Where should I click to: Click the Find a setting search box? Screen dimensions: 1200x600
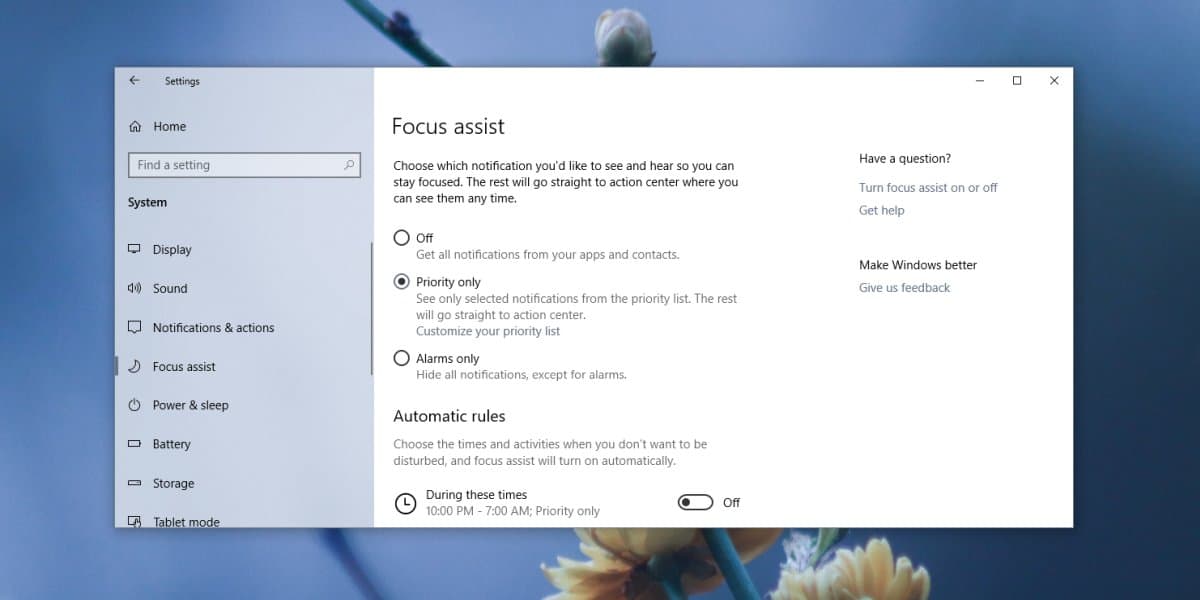point(244,165)
